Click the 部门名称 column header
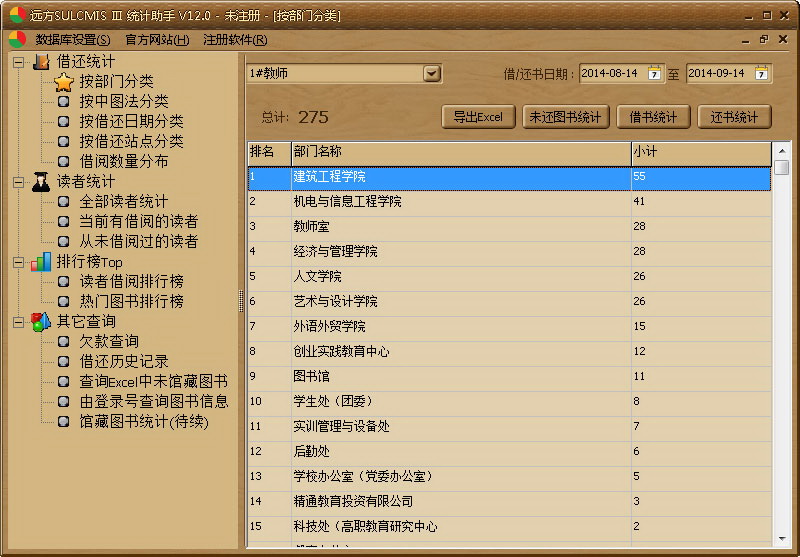800x557 pixels. click(x=461, y=154)
